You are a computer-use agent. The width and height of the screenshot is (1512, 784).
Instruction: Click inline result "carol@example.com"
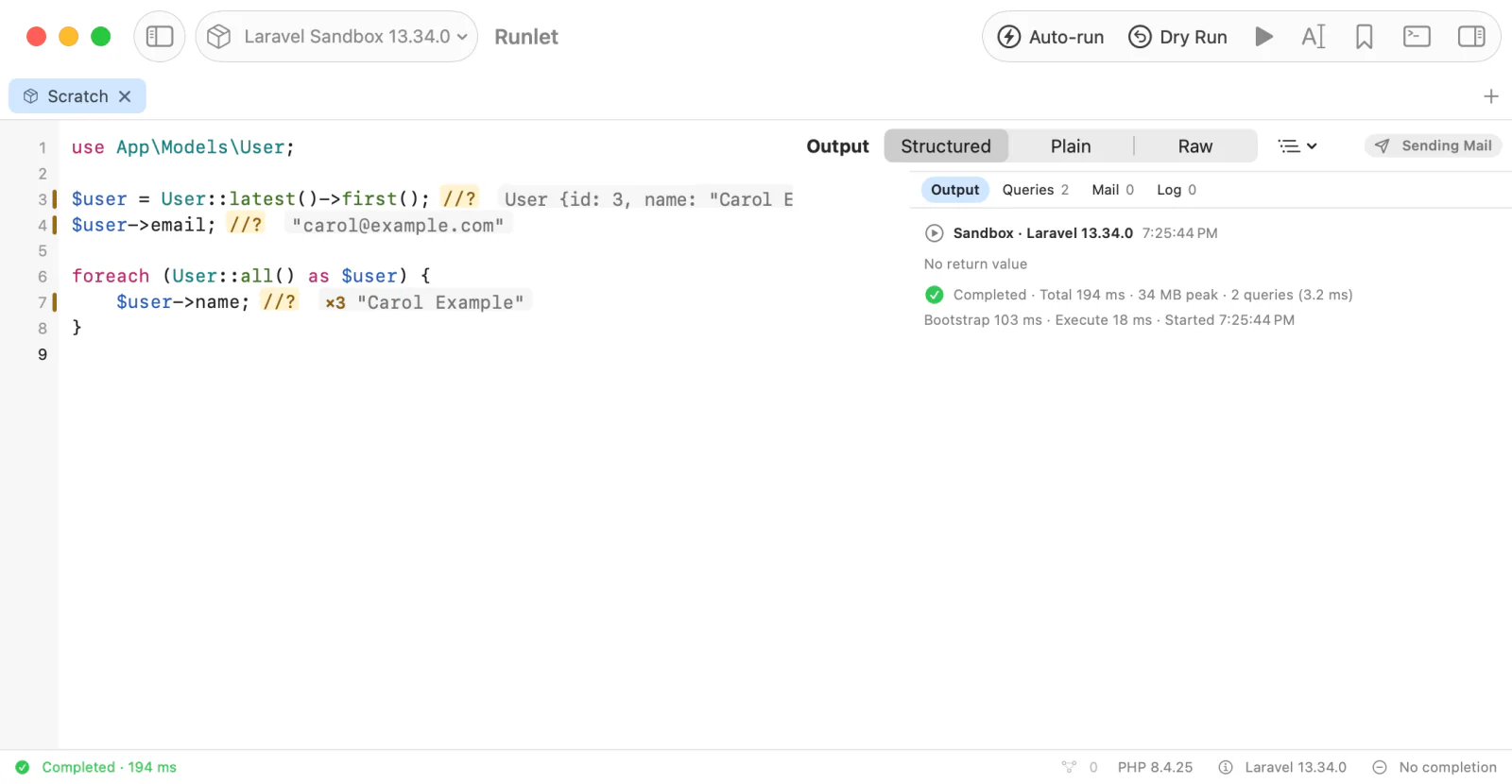tap(398, 225)
